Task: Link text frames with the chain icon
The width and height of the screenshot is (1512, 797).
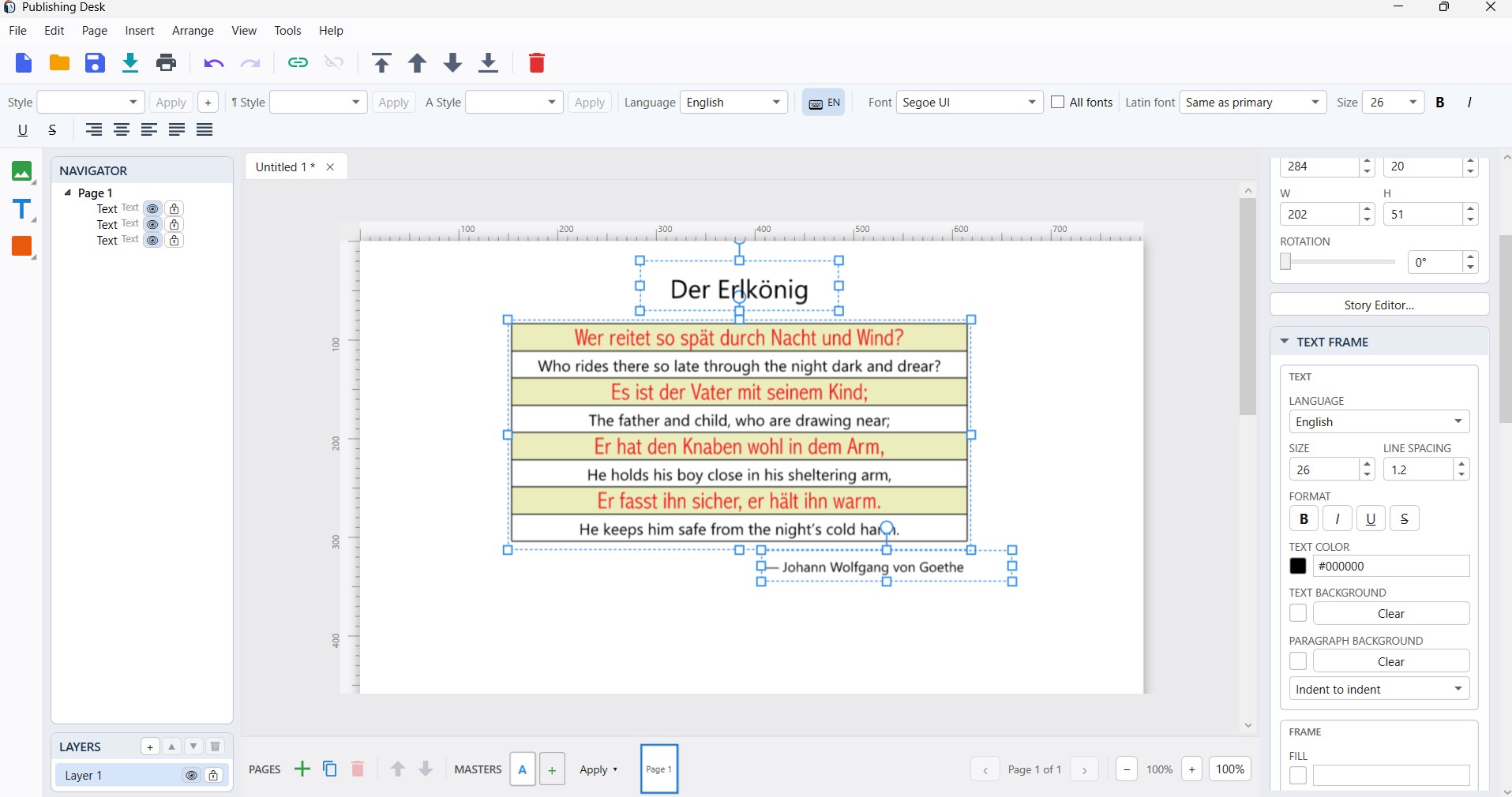Action: pos(298,63)
